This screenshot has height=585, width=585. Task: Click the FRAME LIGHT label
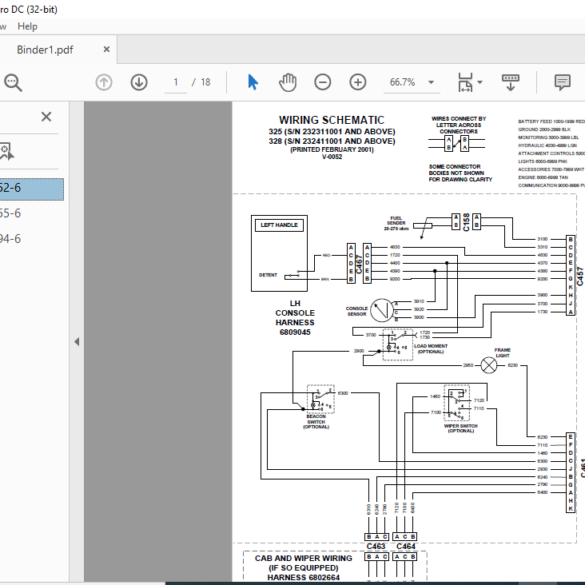click(x=502, y=353)
